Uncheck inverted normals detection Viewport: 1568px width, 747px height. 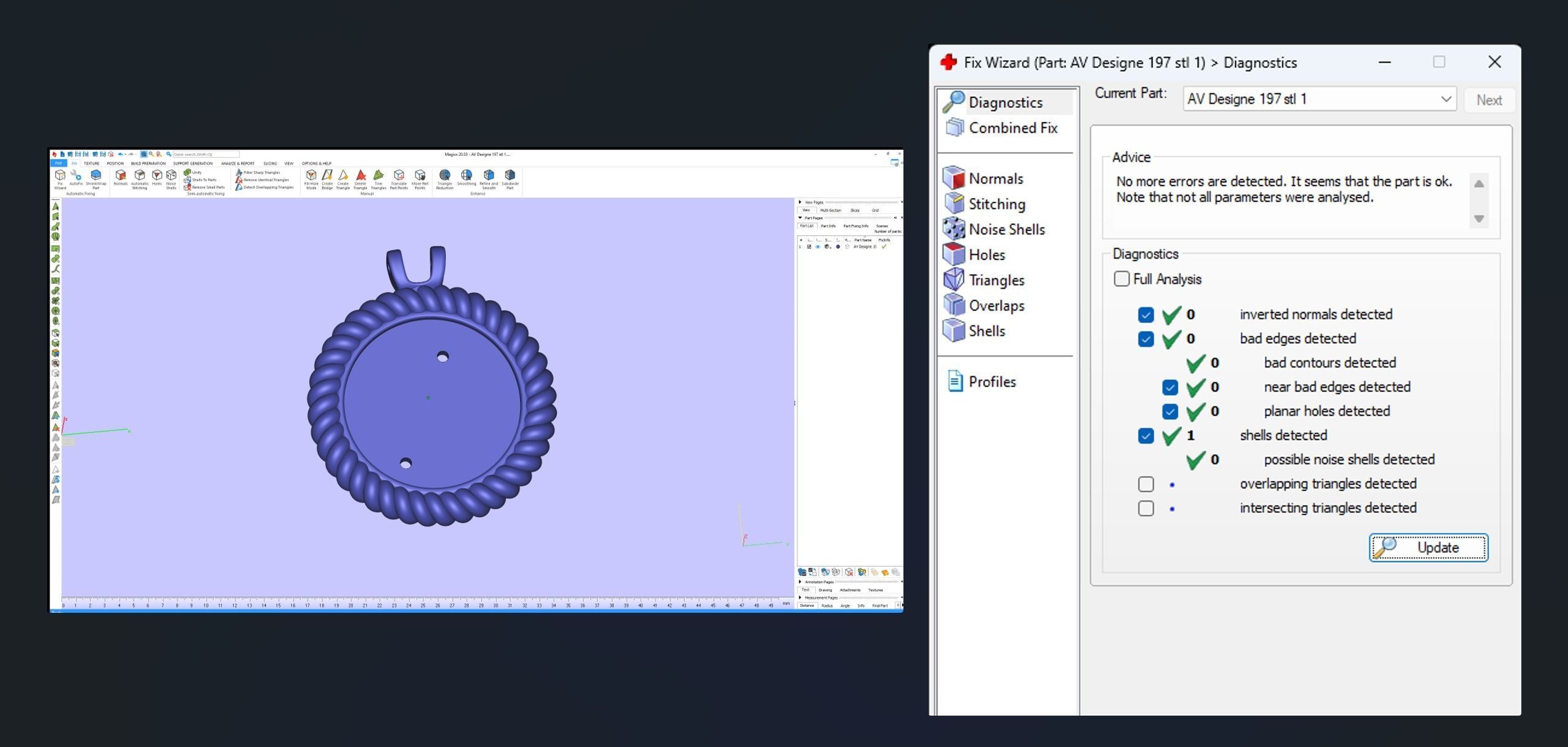[1145, 315]
